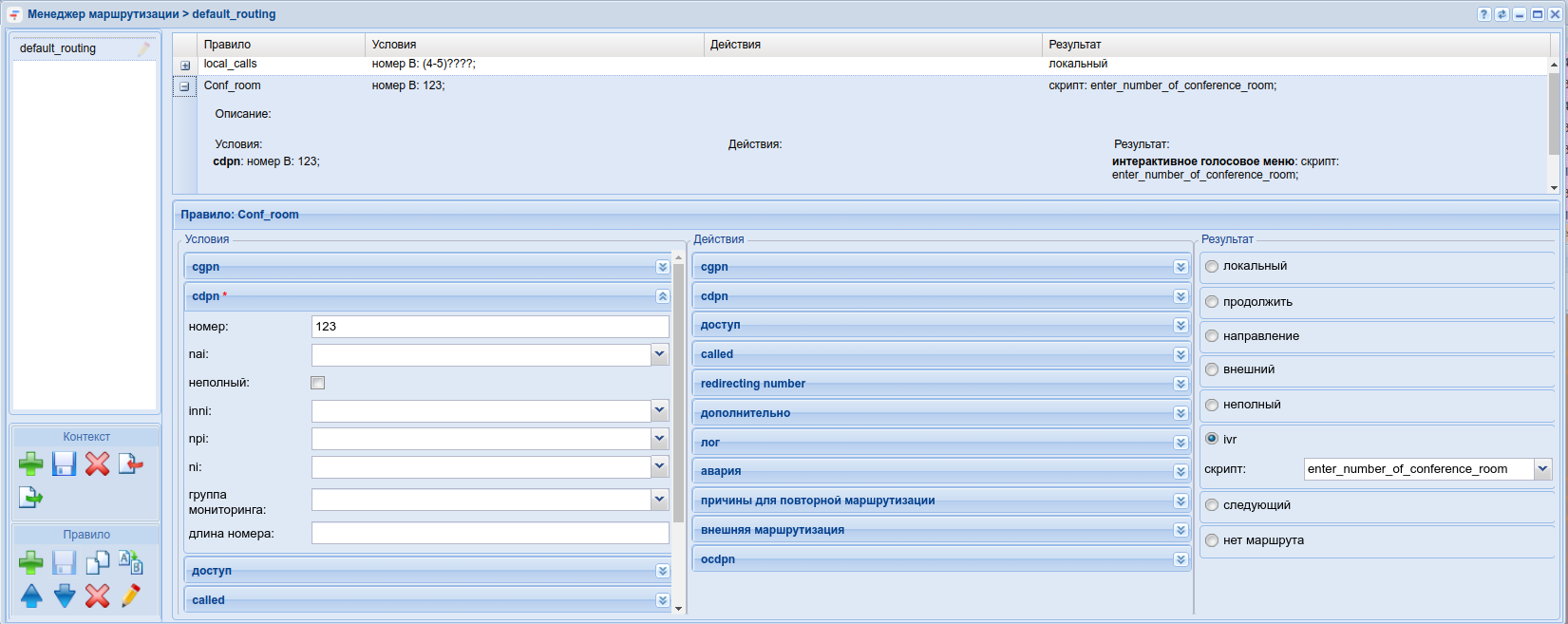Tick the неполный checkbox in cdpn conditions

[x=318, y=383]
